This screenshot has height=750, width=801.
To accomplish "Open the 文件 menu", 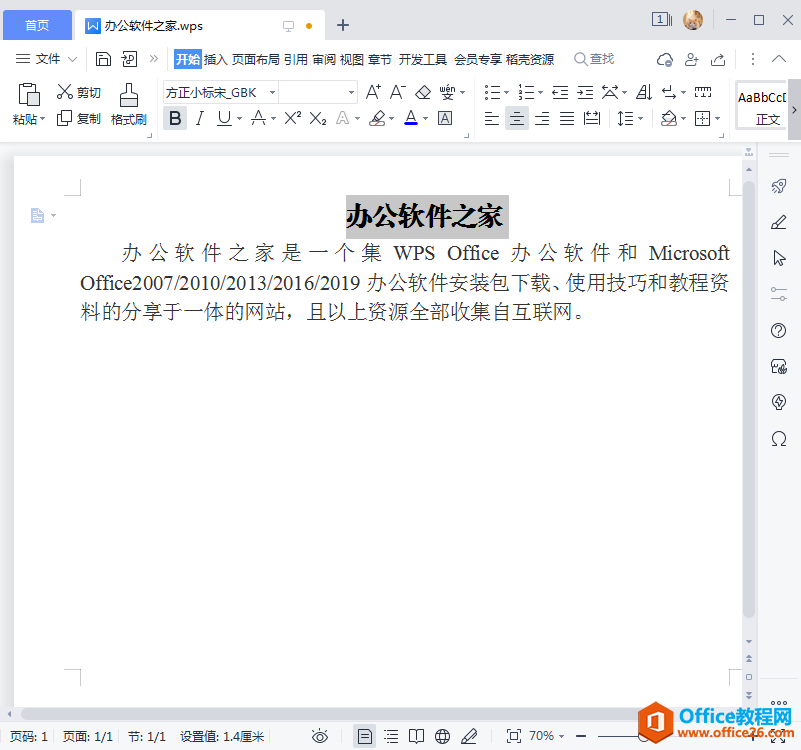I will [46, 59].
